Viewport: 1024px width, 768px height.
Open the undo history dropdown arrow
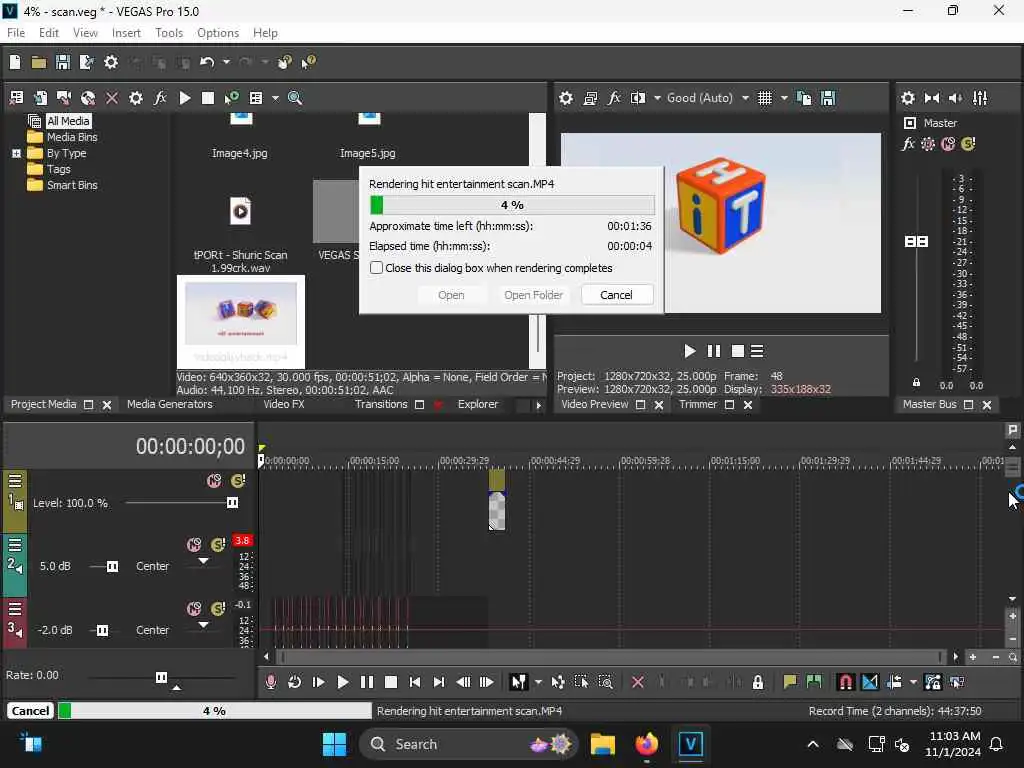[226, 62]
